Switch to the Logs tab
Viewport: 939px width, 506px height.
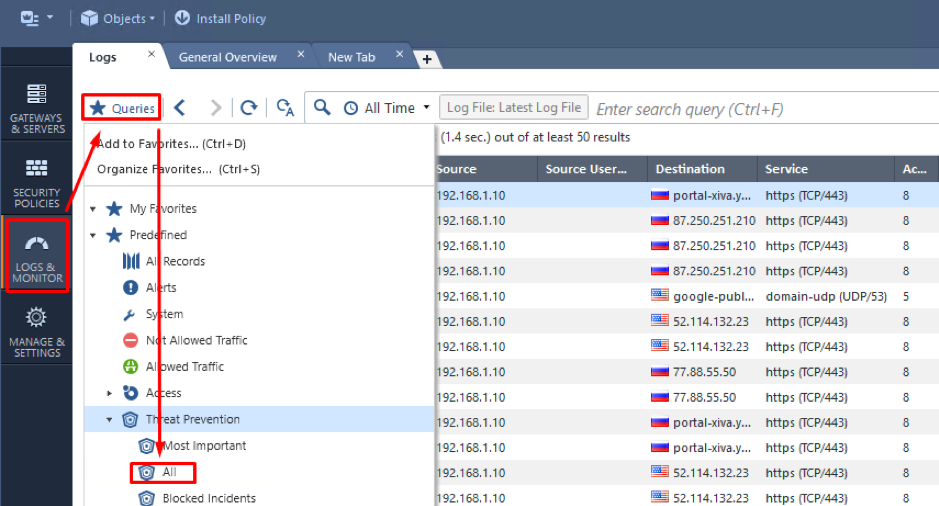coord(103,57)
